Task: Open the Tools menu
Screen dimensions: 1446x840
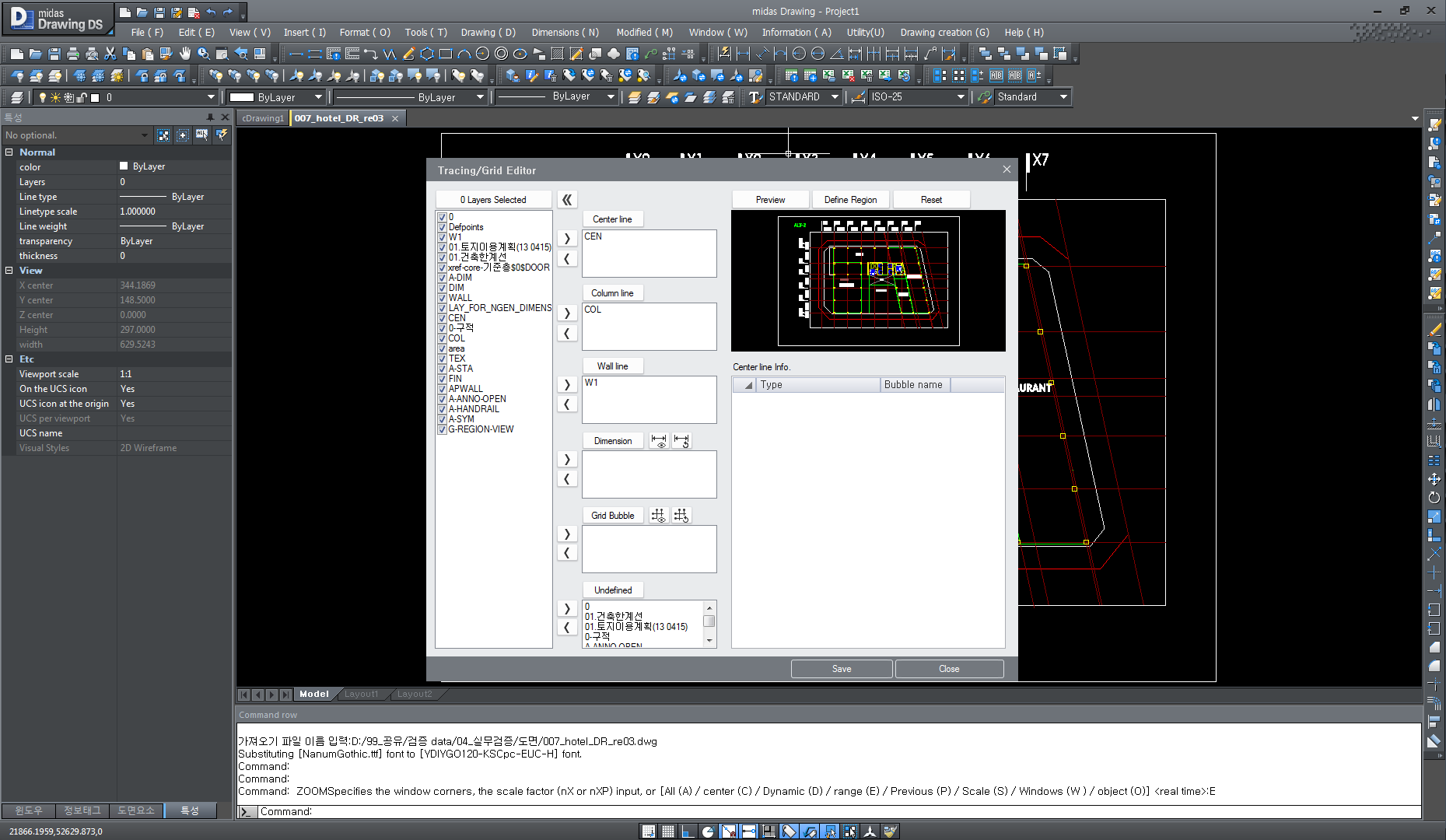Action: (x=425, y=32)
